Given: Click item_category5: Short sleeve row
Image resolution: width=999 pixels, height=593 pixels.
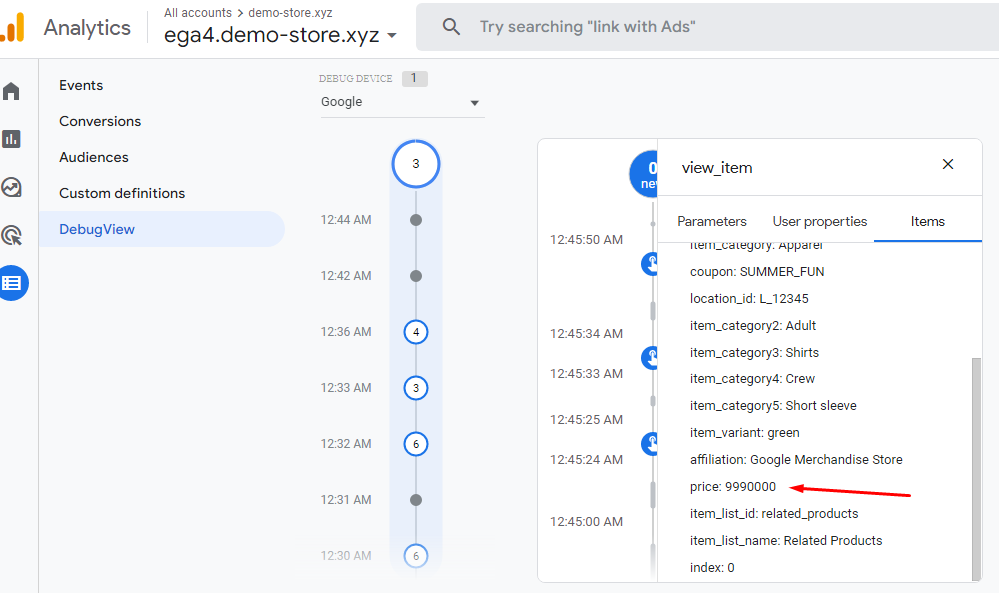Looking at the screenshot, I should [773, 406].
